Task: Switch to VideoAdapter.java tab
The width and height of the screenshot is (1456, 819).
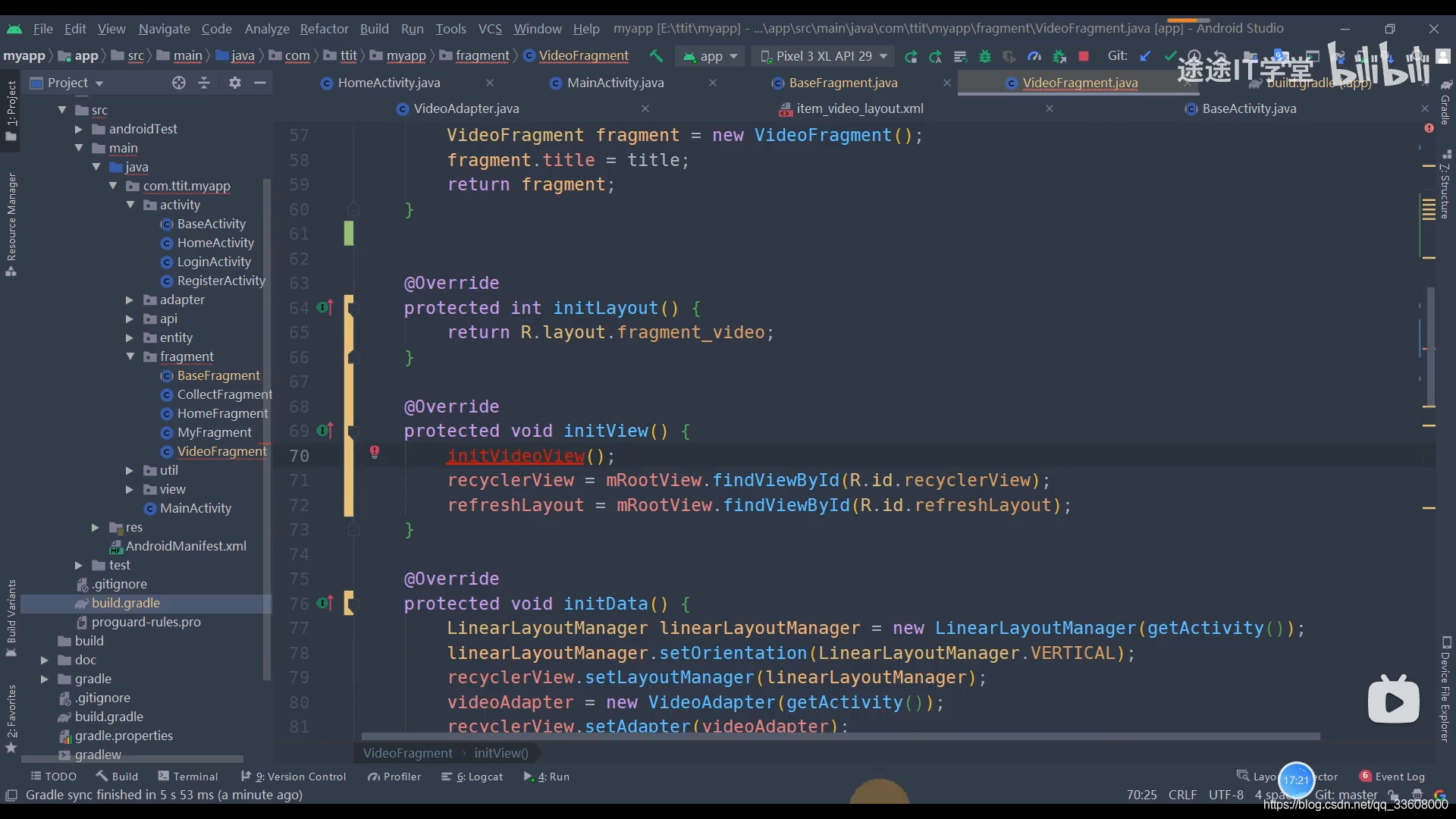Action: coord(466,108)
